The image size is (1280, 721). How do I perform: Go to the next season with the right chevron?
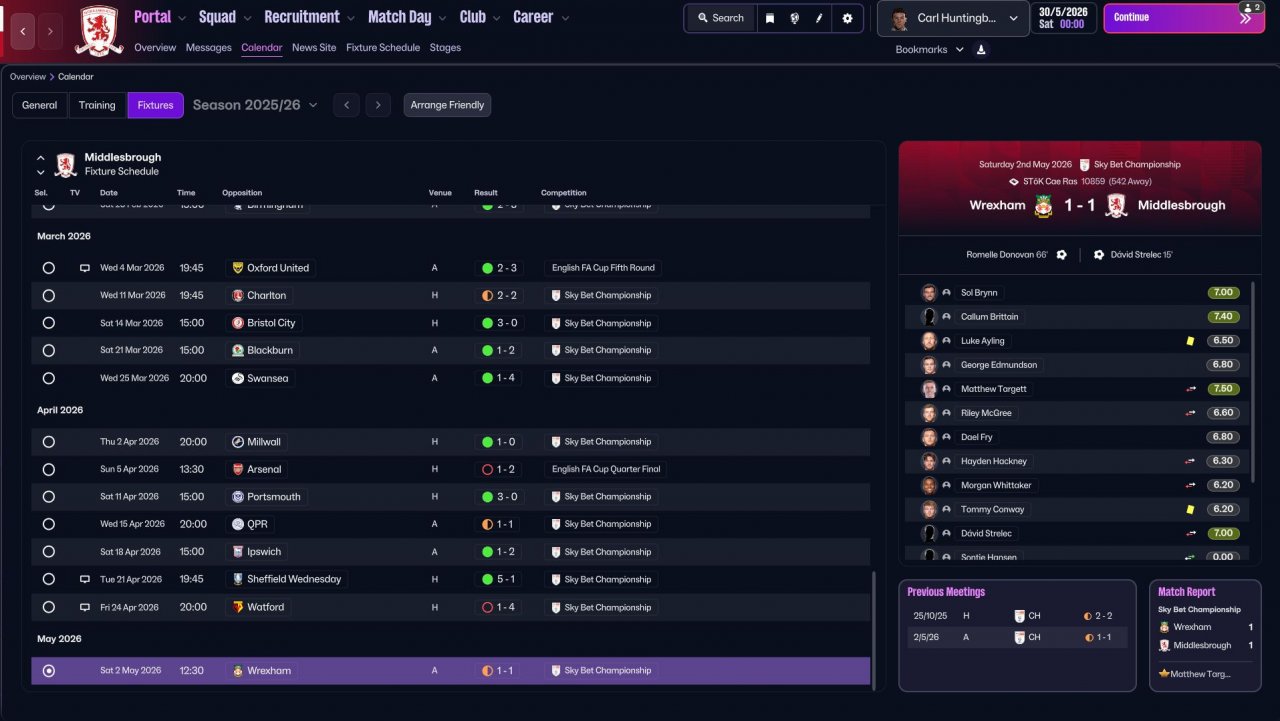pos(377,105)
